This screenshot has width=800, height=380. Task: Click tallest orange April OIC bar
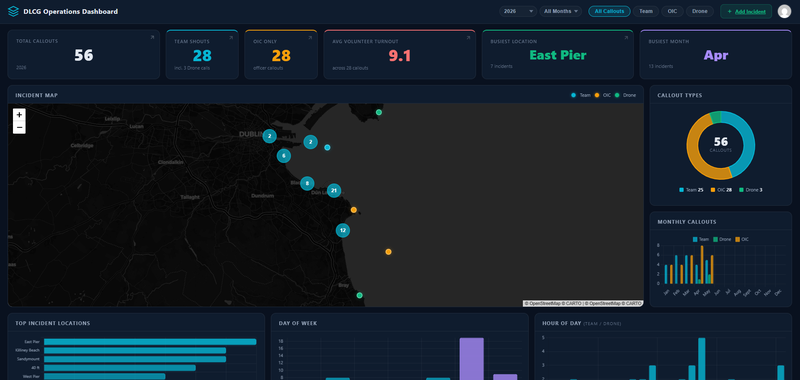pos(702,265)
